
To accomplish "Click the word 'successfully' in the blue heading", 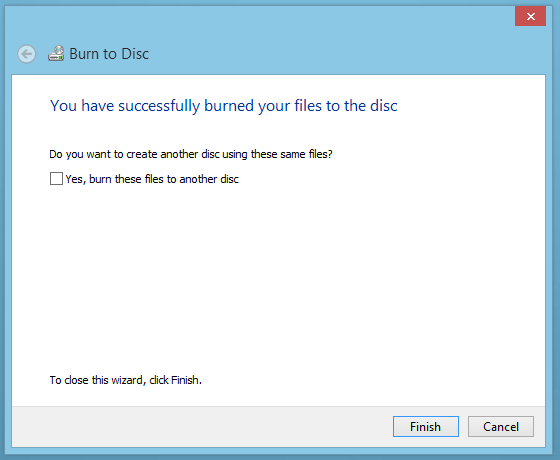I will tap(159, 106).
